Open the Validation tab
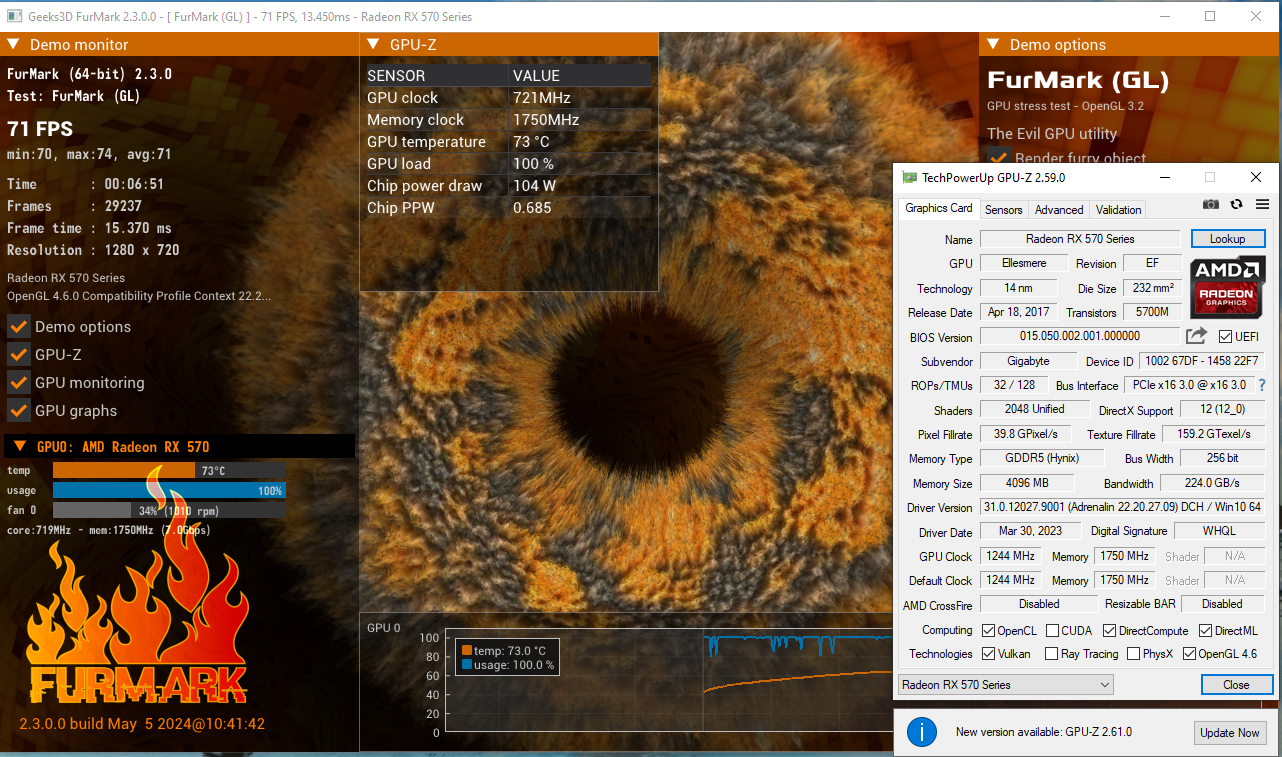Screen dimensions: 1282x757 click(x=1118, y=209)
